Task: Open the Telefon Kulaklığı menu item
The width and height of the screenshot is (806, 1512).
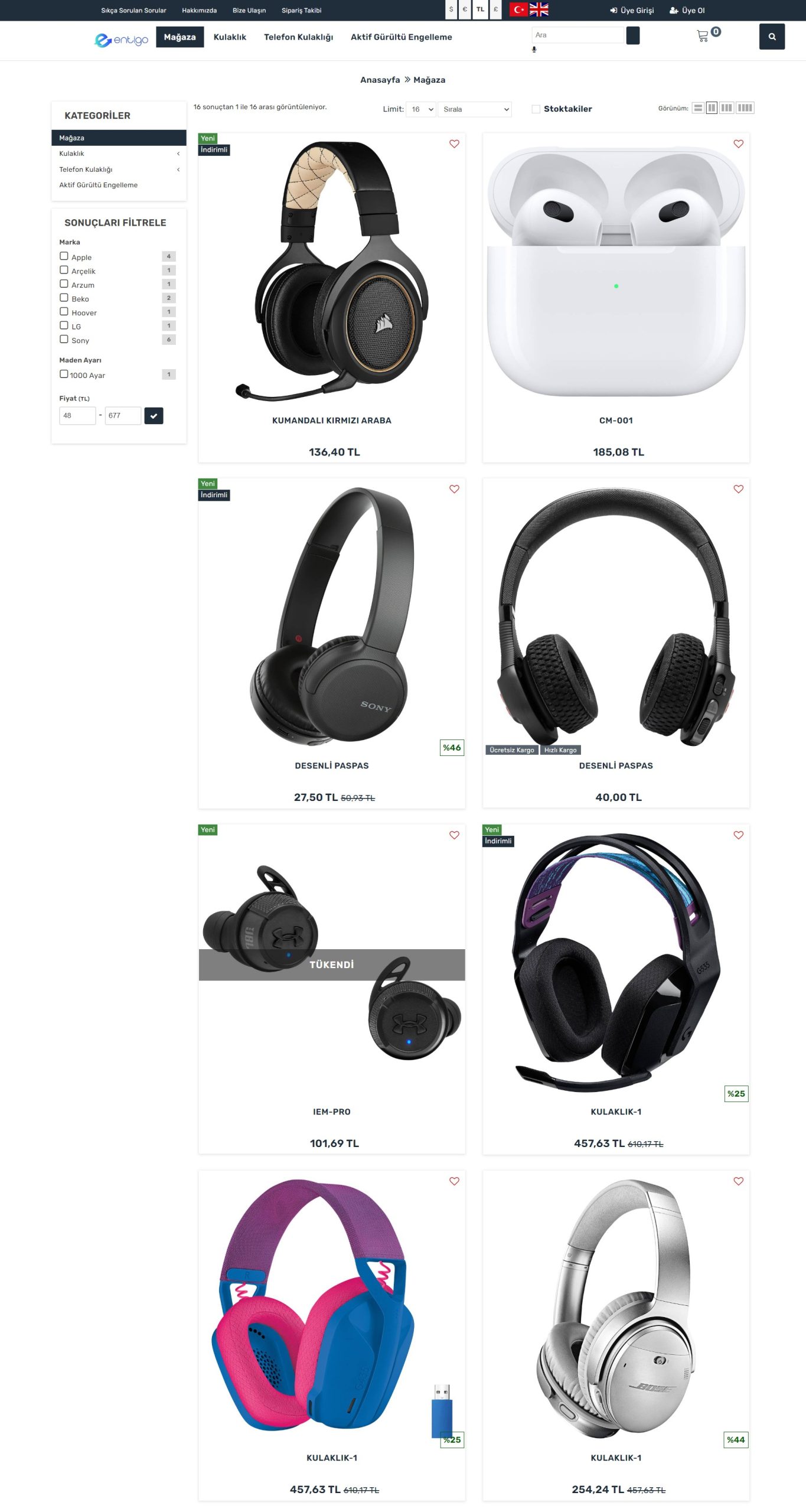Action: click(298, 37)
